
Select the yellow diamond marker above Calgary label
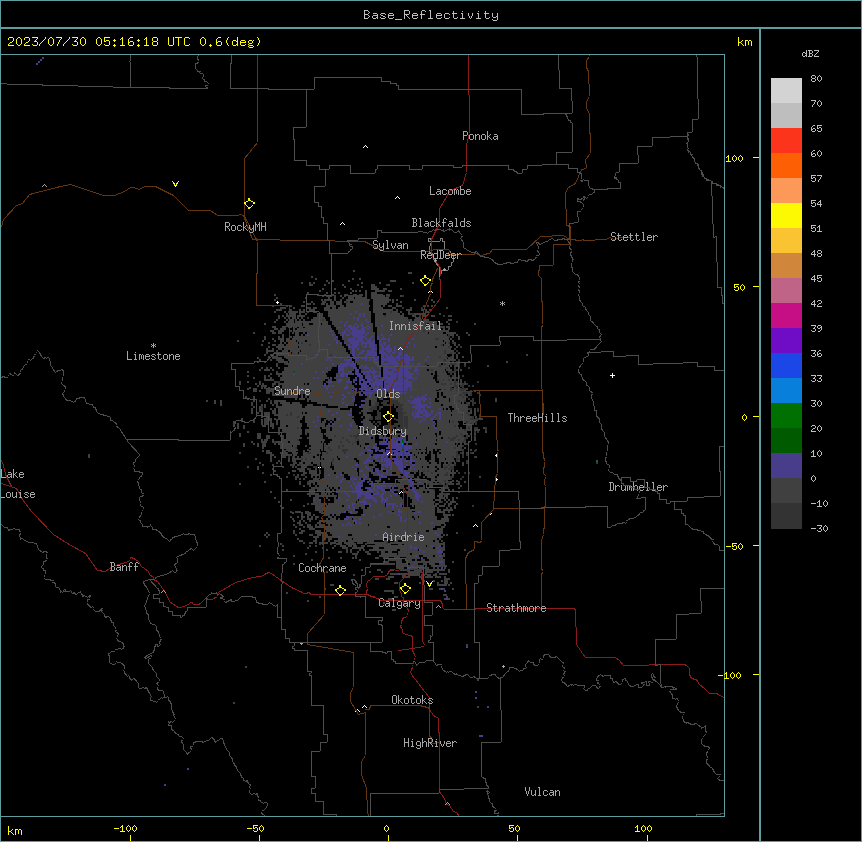coord(405,589)
